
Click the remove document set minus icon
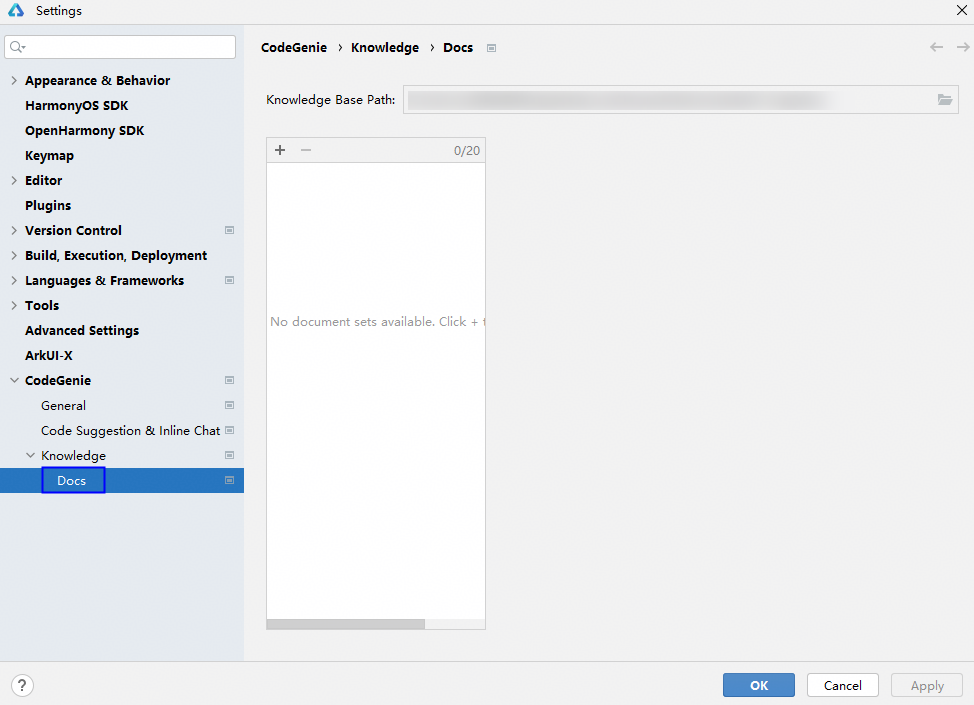[306, 150]
